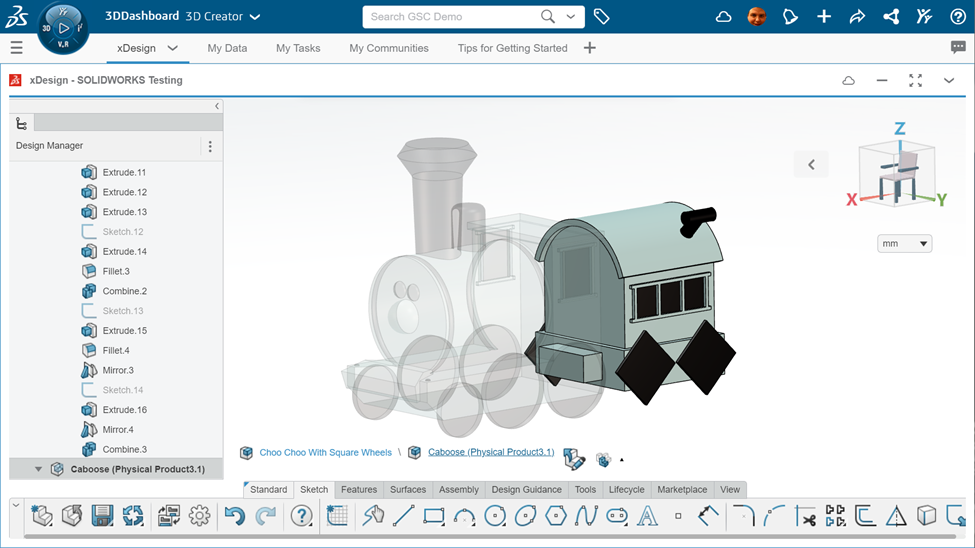Select the Circle tool
This screenshot has width=975, height=548.
(495, 516)
